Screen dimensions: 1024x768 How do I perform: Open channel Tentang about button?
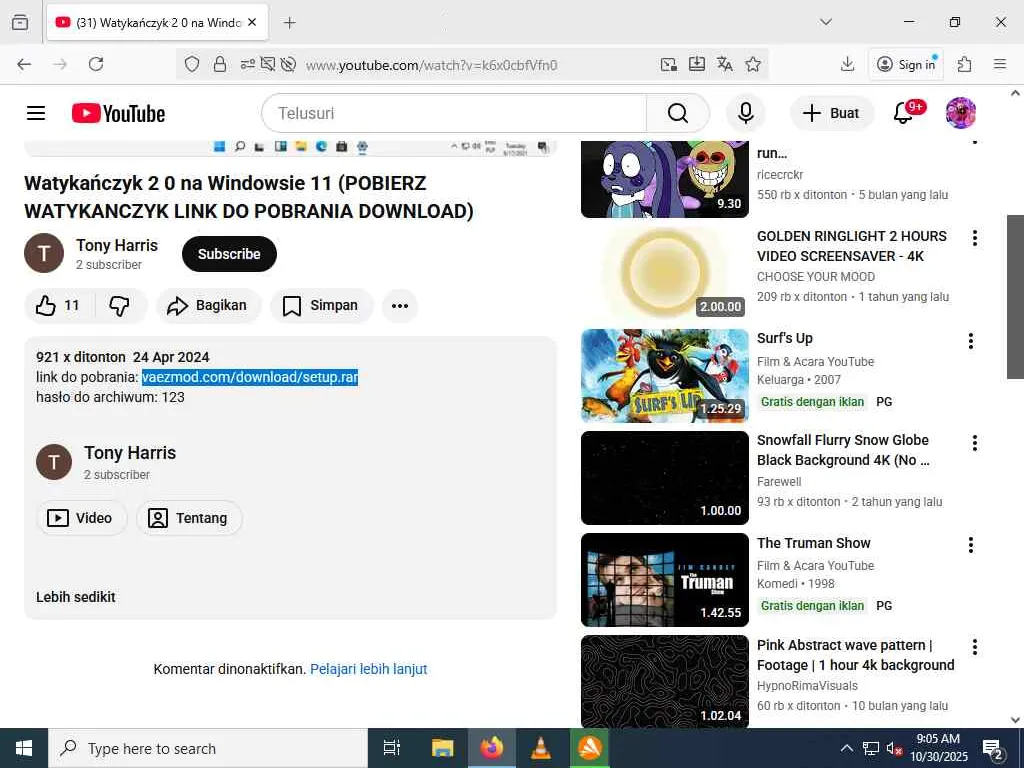[x=189, y=518]
